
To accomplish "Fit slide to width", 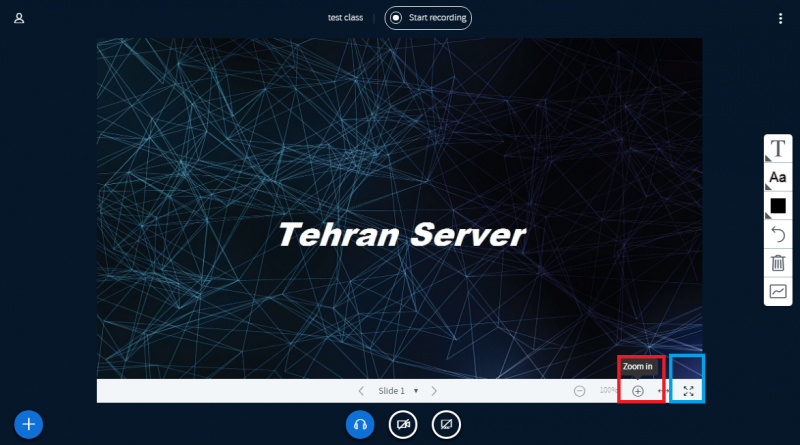I will click(663, 391).
